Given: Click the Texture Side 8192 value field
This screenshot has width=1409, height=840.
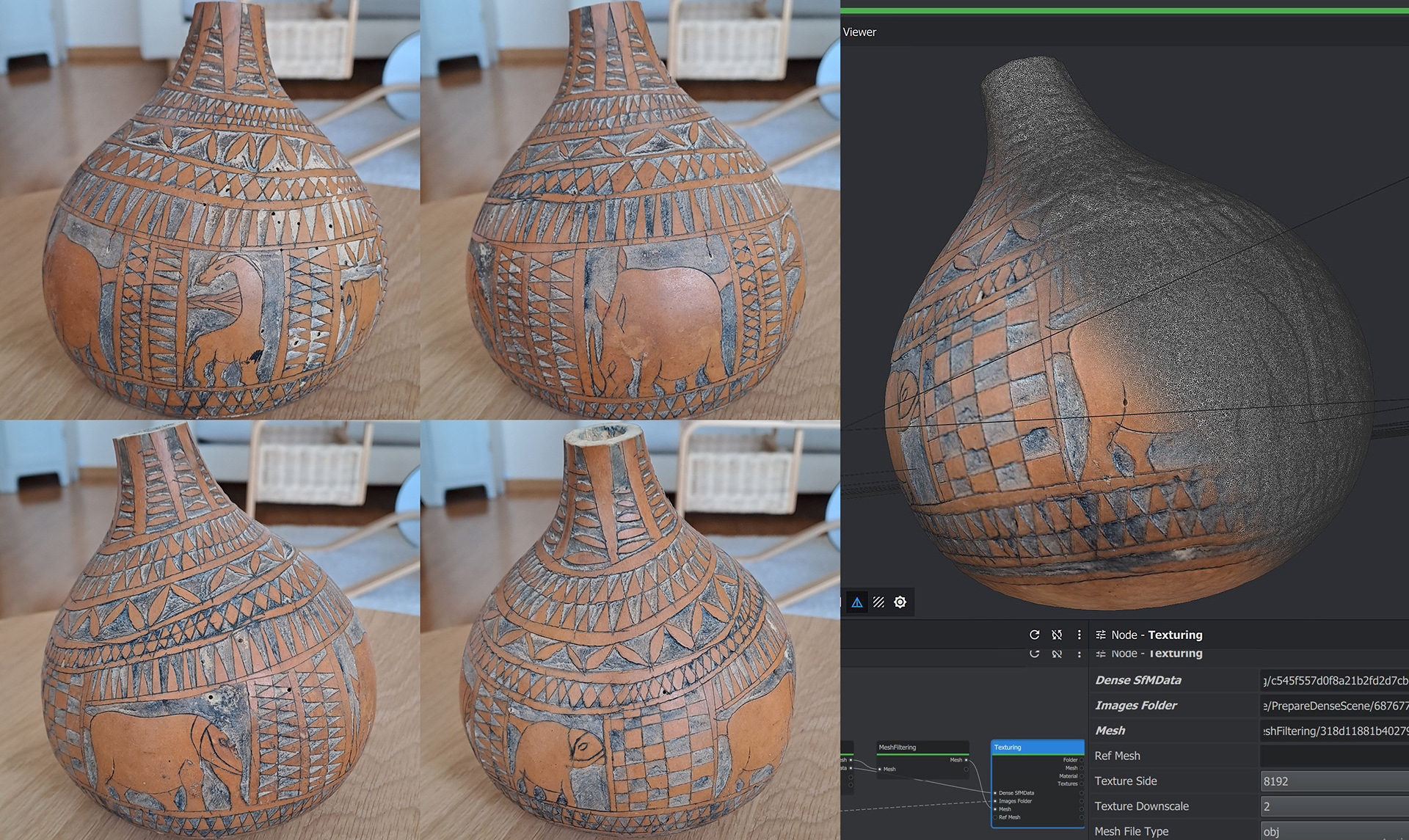Looking at the screenshot, I should point(1334,781).
